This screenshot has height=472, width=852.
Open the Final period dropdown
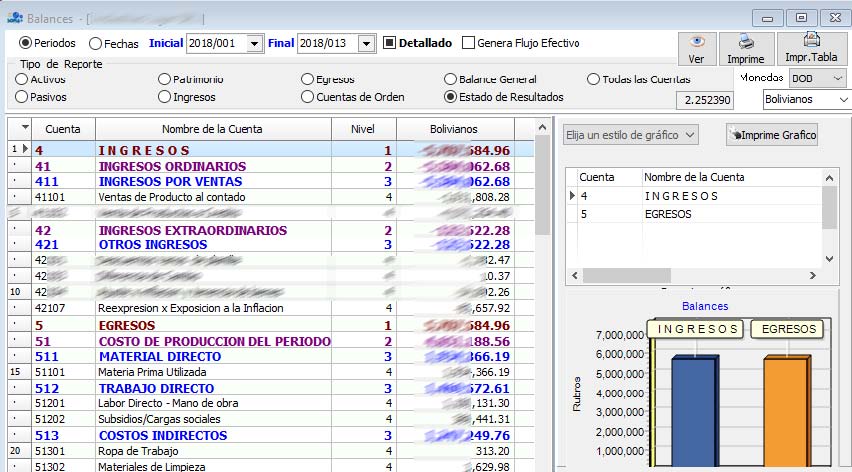point(367,43)
